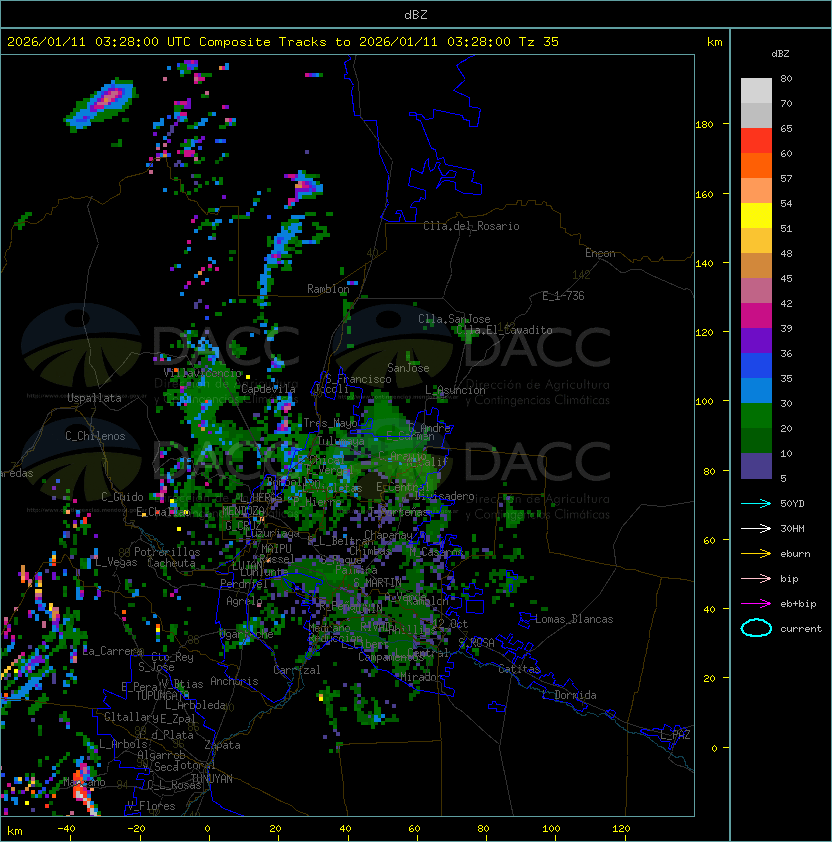The image size is (832, 842).
Task: Select the dark orange 57-60 dBZ swatch
Action: pos(756,165)
